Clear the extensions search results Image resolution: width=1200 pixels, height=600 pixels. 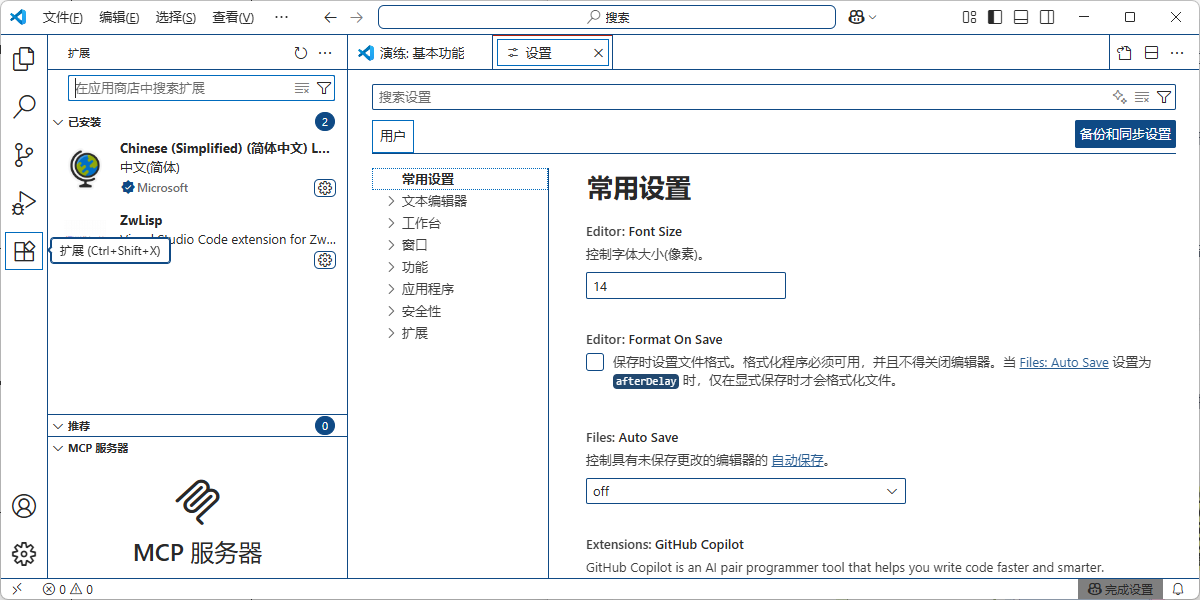coord(302,88)
